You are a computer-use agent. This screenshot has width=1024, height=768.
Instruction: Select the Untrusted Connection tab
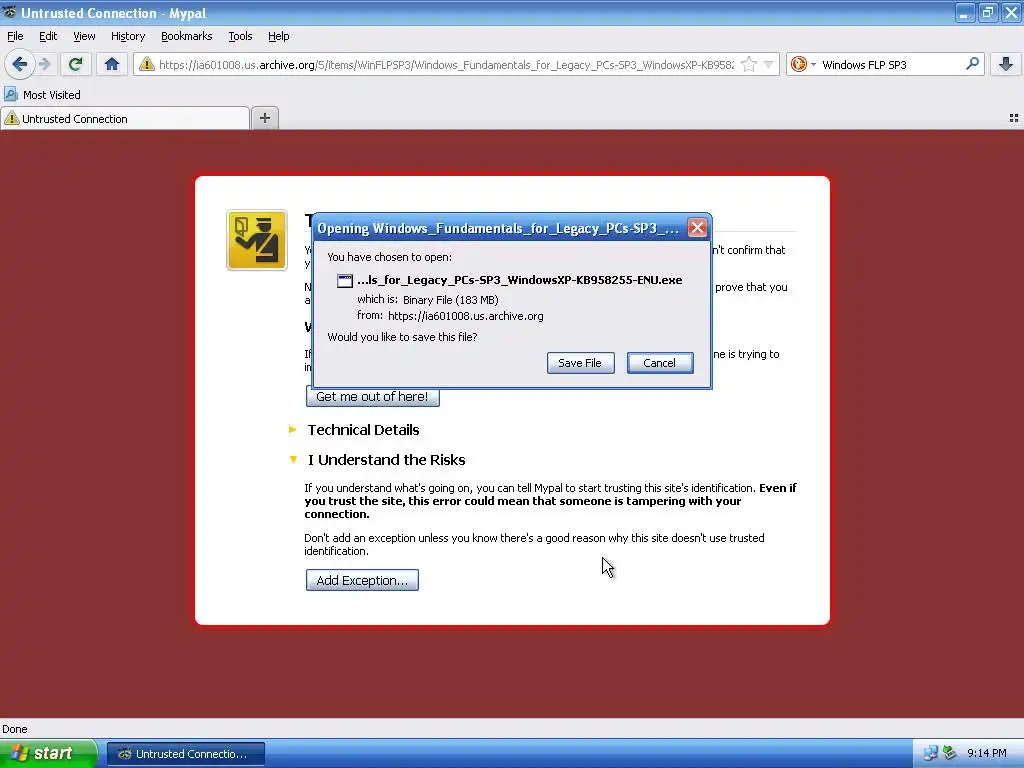(125, 119)
